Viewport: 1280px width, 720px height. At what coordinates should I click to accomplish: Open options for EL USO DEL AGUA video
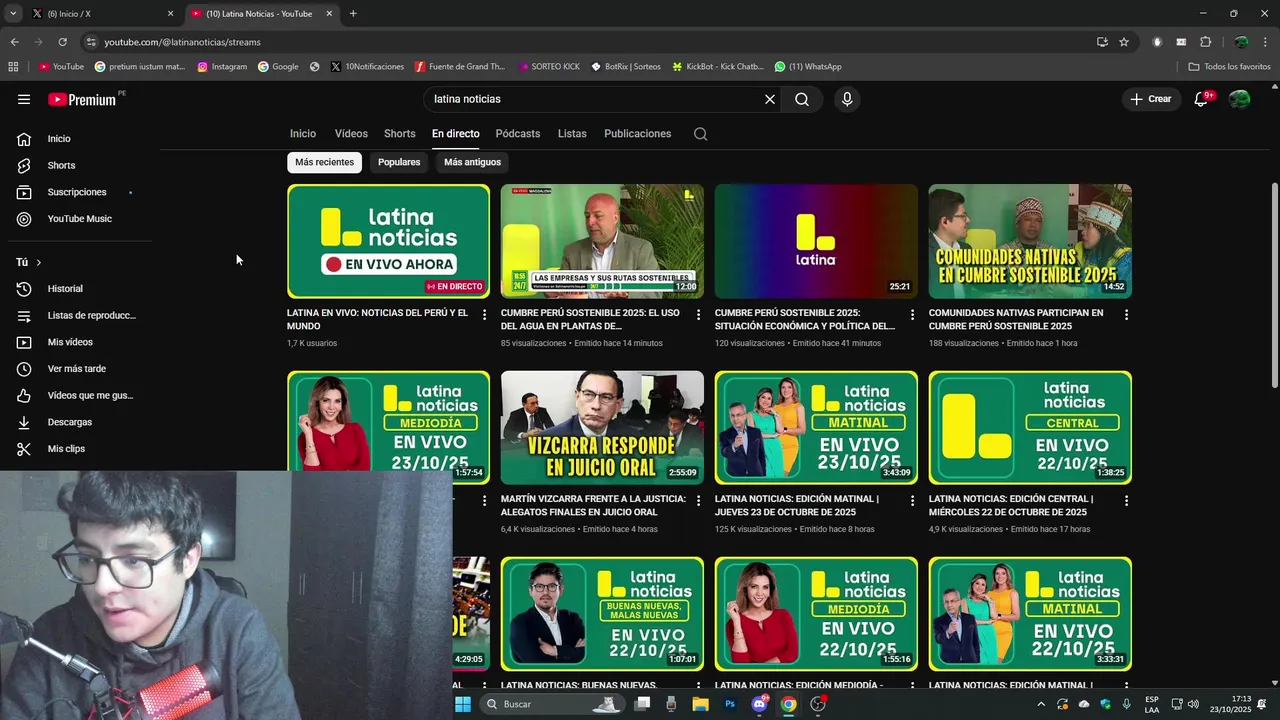tap(699, 315)
